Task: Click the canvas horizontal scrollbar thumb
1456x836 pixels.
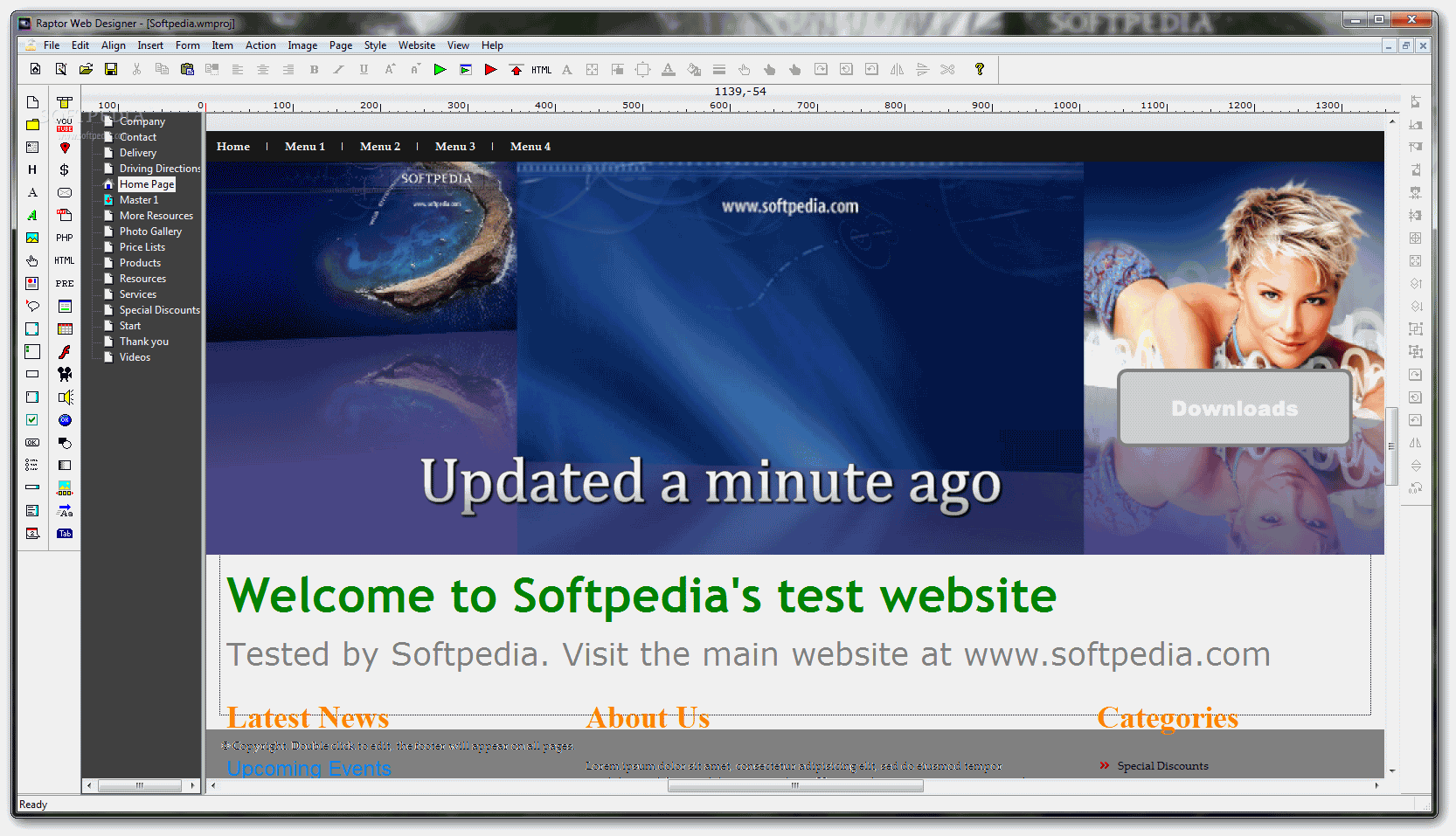Action: pos(795,785)
